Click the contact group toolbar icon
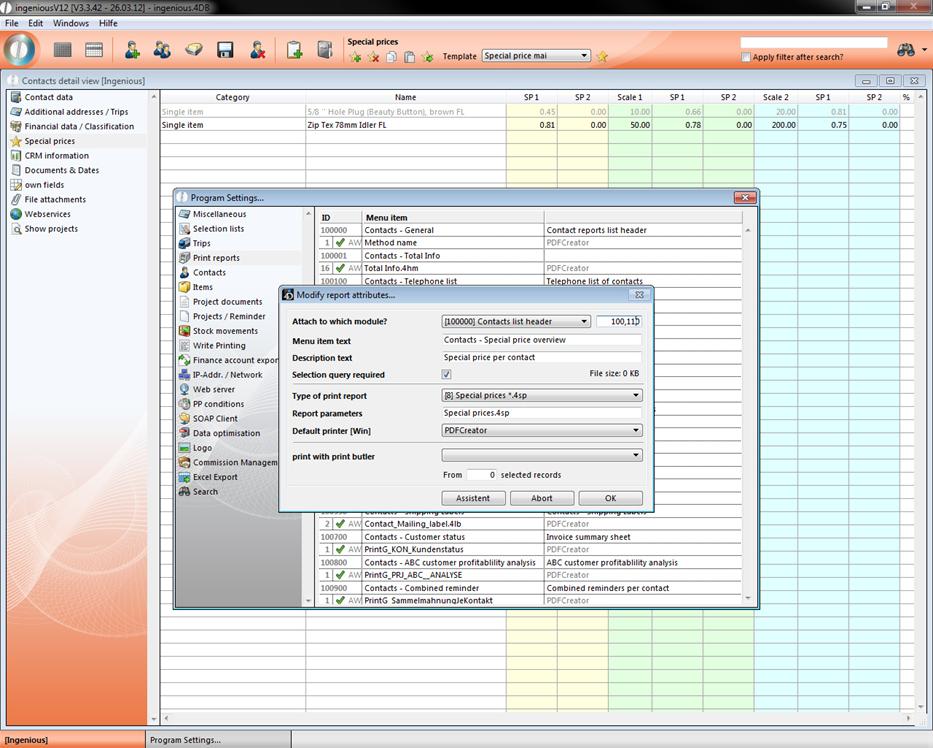The image size is (933, 748). [162, 50]
